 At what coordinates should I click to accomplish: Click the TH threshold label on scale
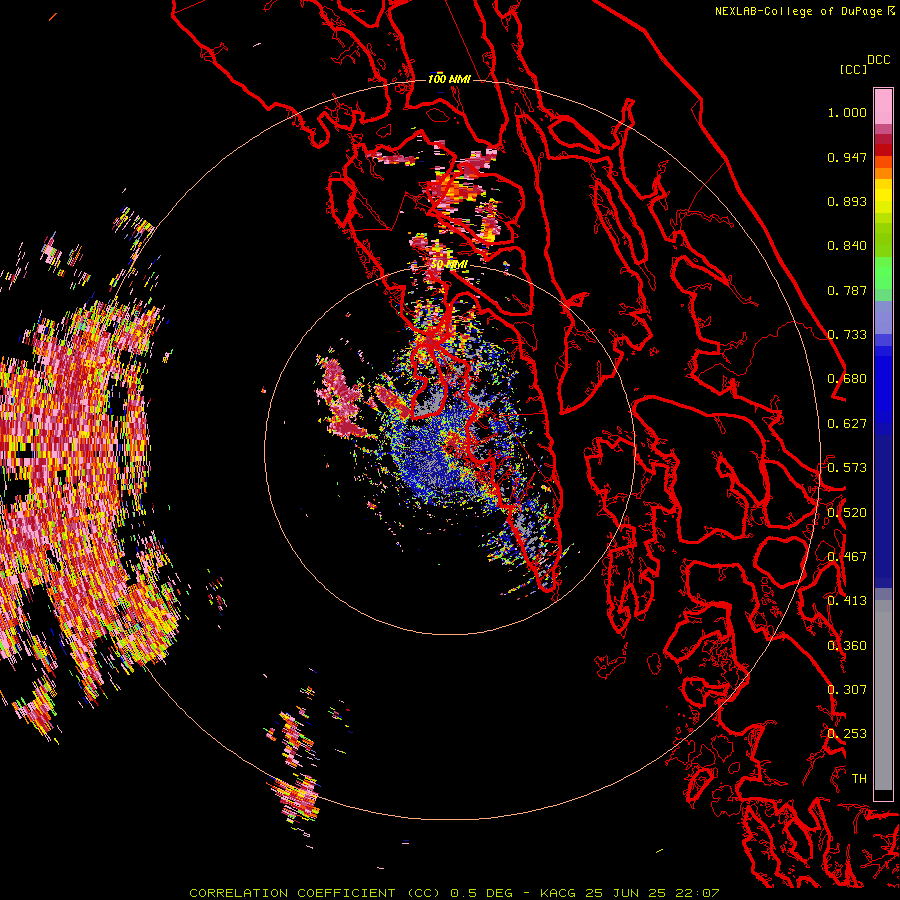(859, 779)
